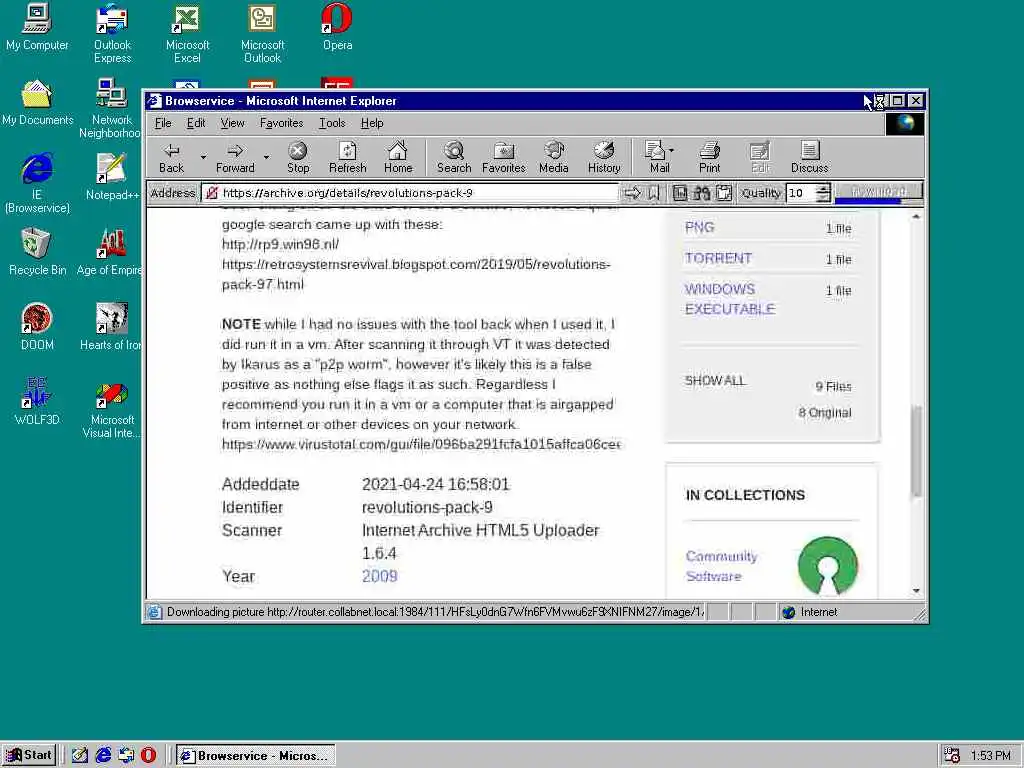The image size is (1024, 768).
Task: Open the View menu
Action: pos(232,123)
